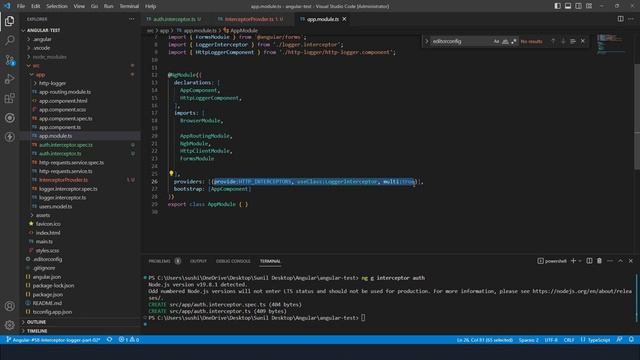Open notifications bell in status bar
This screenshot has width=640, height=360.
(631, 340)
